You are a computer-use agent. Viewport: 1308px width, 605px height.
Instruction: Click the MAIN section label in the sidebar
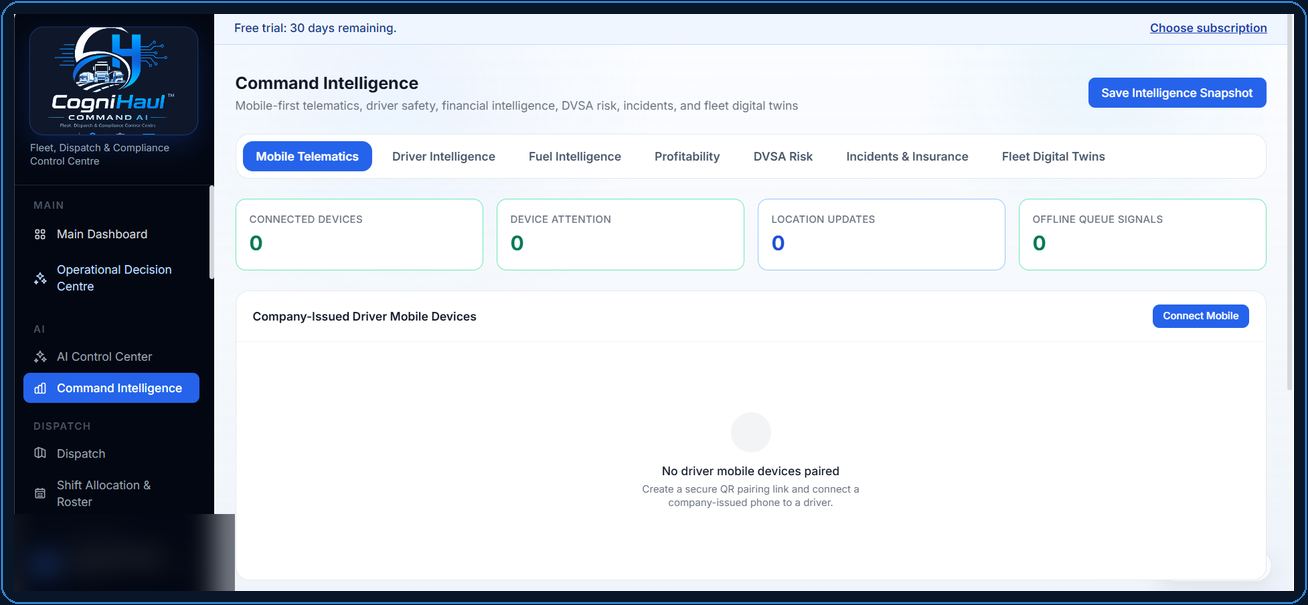[x=48, y=205]
